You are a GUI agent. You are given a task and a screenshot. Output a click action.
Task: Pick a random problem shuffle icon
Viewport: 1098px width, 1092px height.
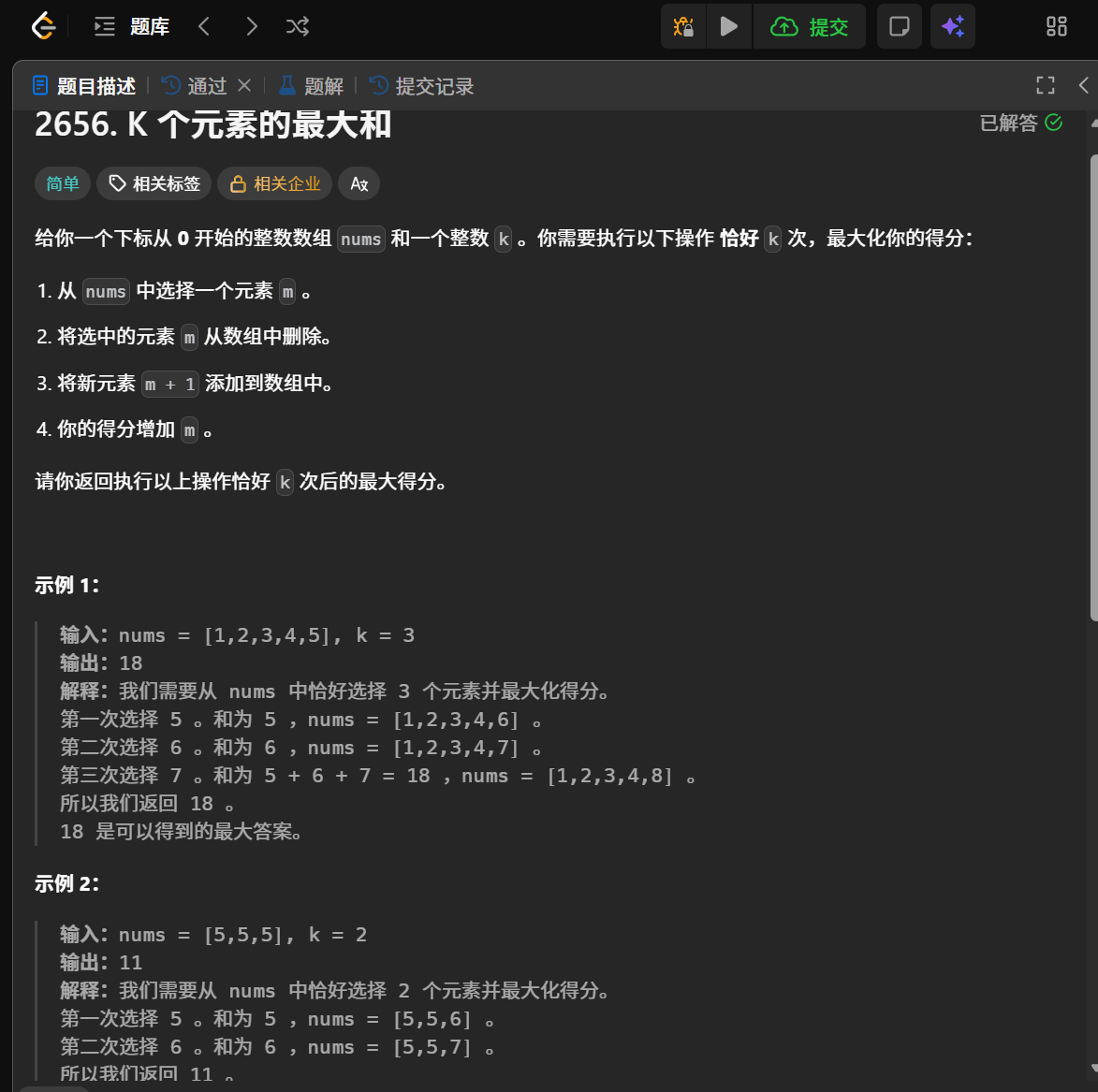(x=298, y=26)
